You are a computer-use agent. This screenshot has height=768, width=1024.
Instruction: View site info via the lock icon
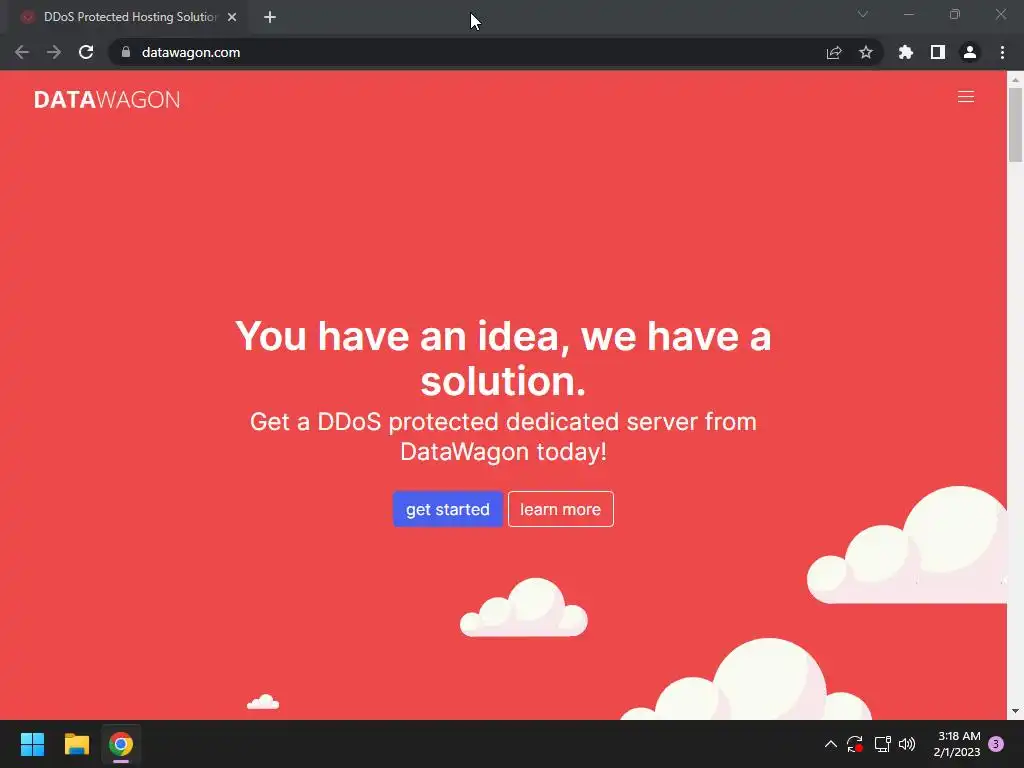tap(126, 52)
